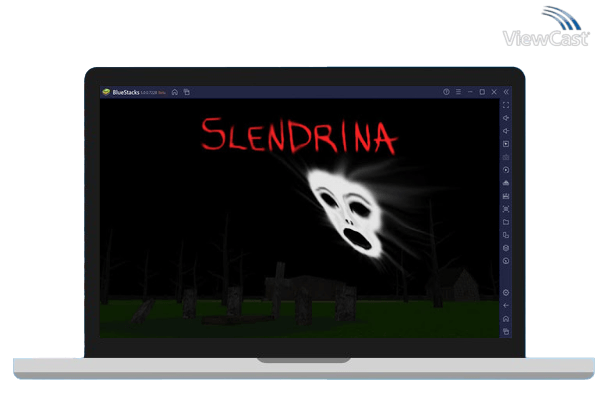The height and width of the screenshot is (414, 602).
Task: Open BlueStacks settings gear
Action: (506, 293)
